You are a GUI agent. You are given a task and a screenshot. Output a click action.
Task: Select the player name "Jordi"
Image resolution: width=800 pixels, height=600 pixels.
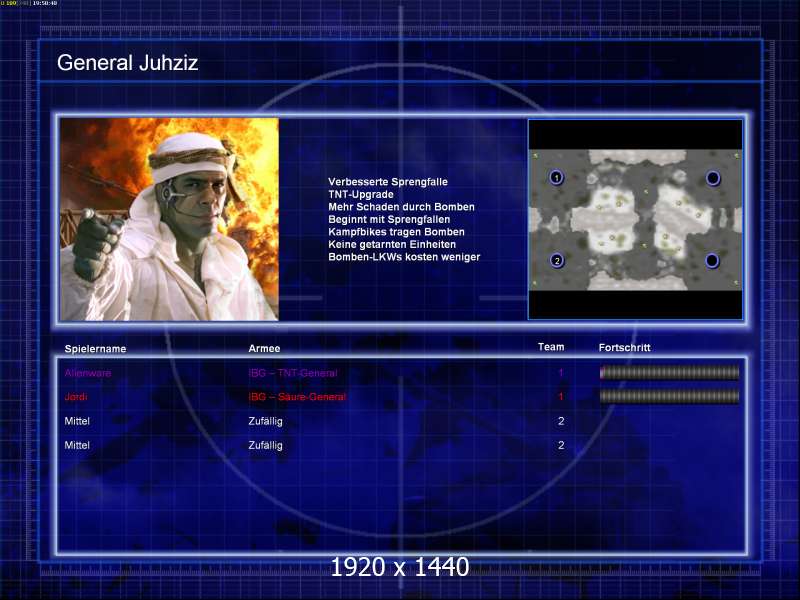click(x=76, y=396)
